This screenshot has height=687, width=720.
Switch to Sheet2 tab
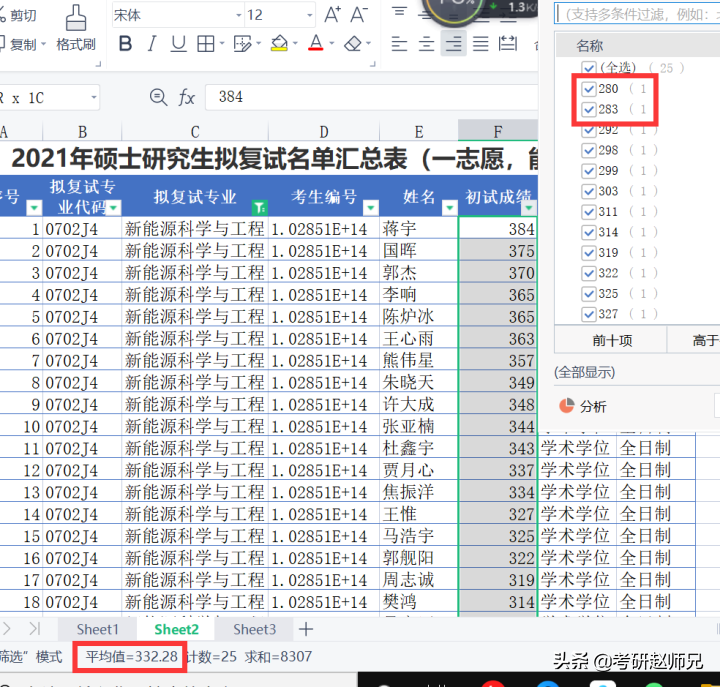pos(176,629)
